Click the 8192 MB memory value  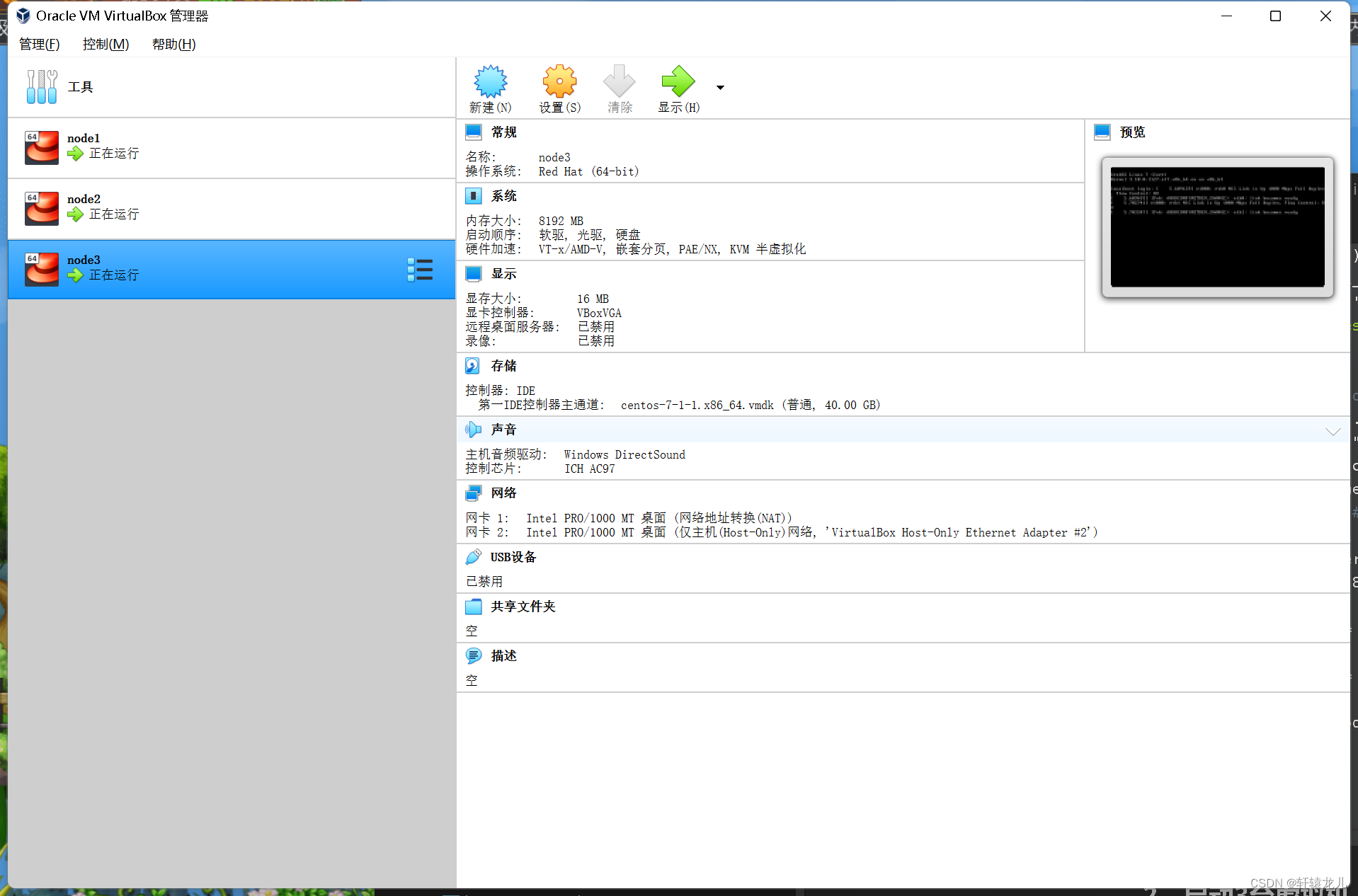pos(561,222)
